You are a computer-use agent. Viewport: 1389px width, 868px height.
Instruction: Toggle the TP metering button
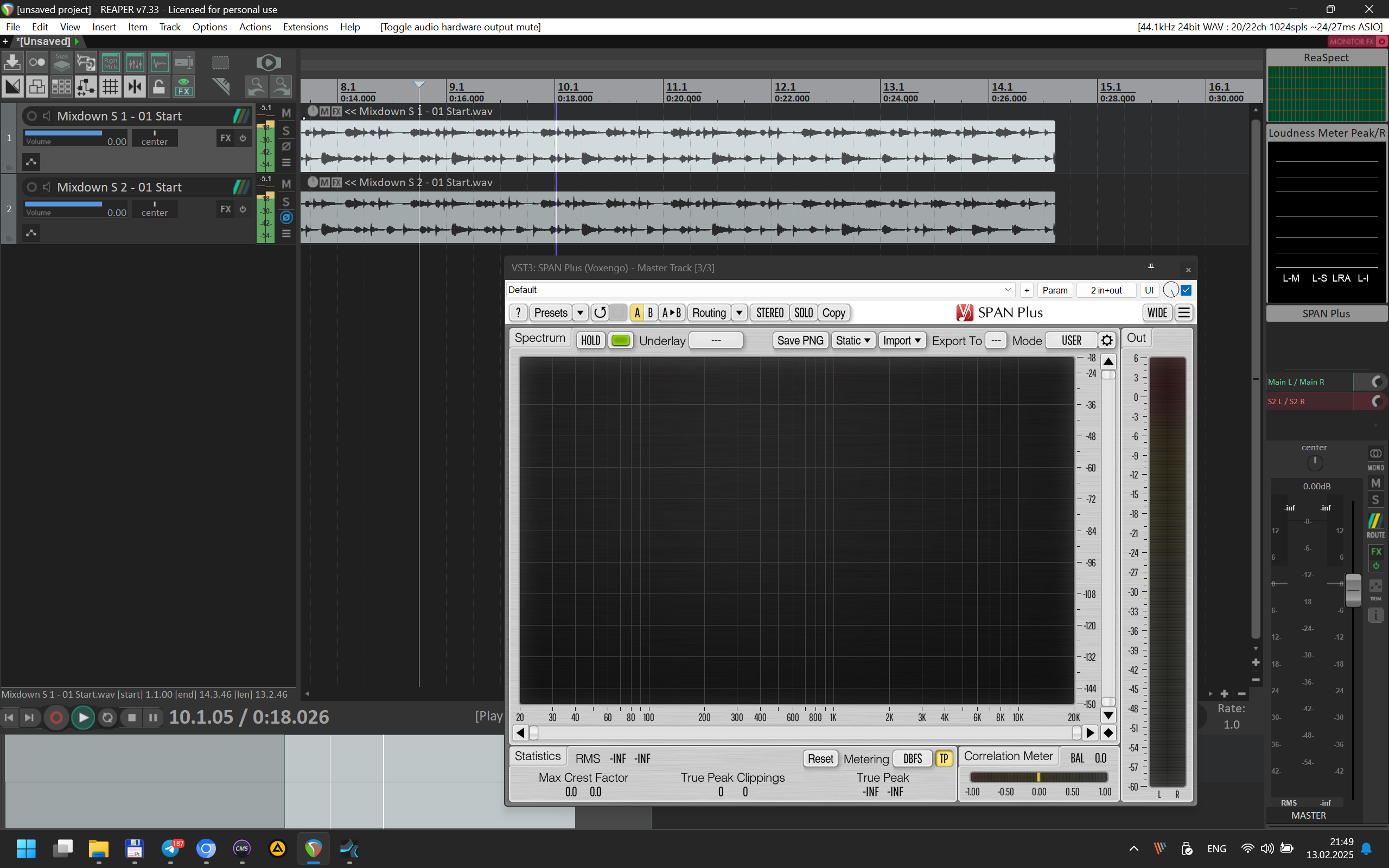(x=944, y=758)
